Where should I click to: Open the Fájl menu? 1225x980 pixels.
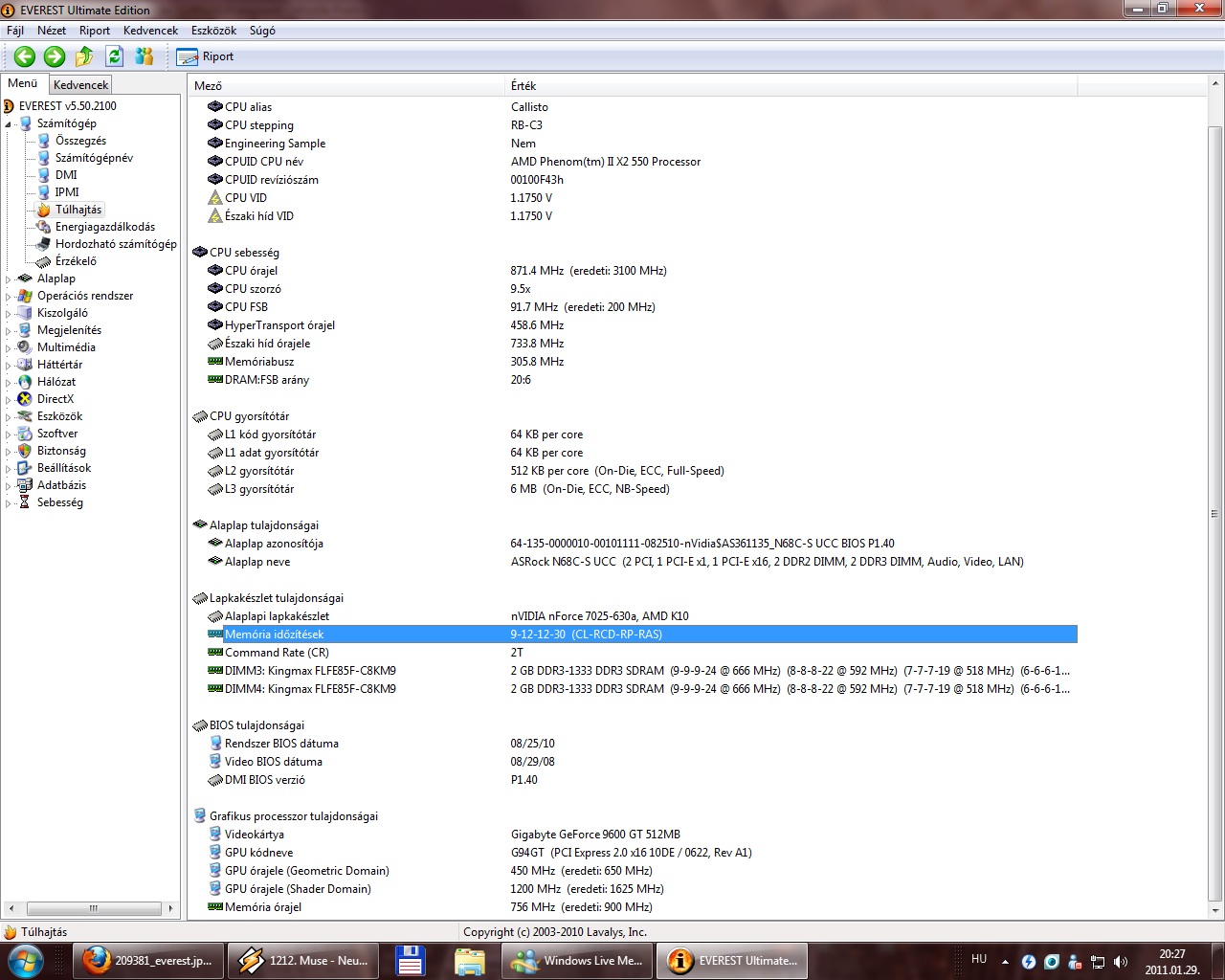click(x=15, y=31)
